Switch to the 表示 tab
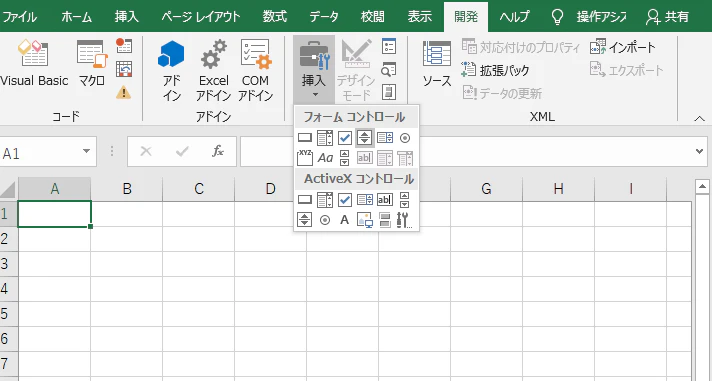712x381 pixels. click(419, 17)
